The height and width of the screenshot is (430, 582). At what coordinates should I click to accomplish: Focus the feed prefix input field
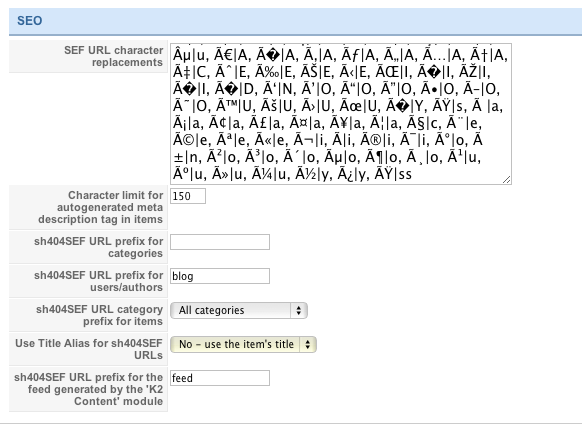pos(220,378)
